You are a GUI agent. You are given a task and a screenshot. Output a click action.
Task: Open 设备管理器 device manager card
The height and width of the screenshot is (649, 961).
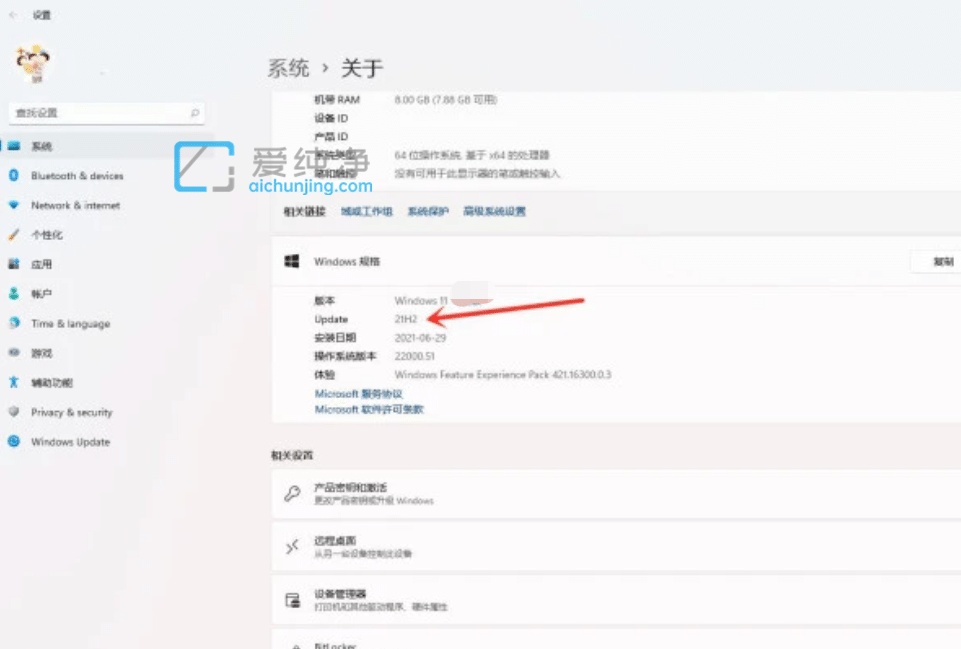pos(616,600)
